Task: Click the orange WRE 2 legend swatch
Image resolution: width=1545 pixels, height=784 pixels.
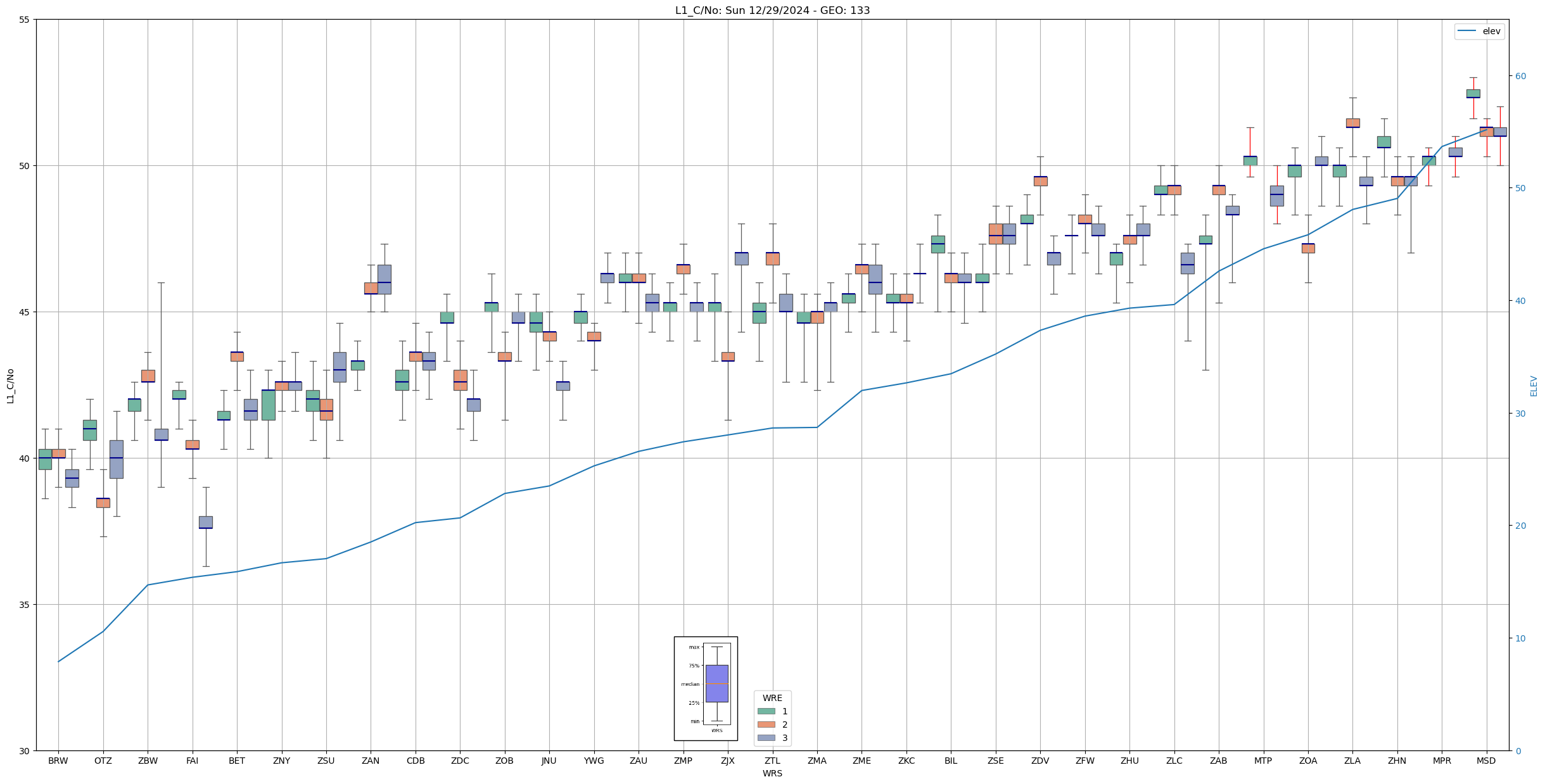Action: click(x=766, y=724)
